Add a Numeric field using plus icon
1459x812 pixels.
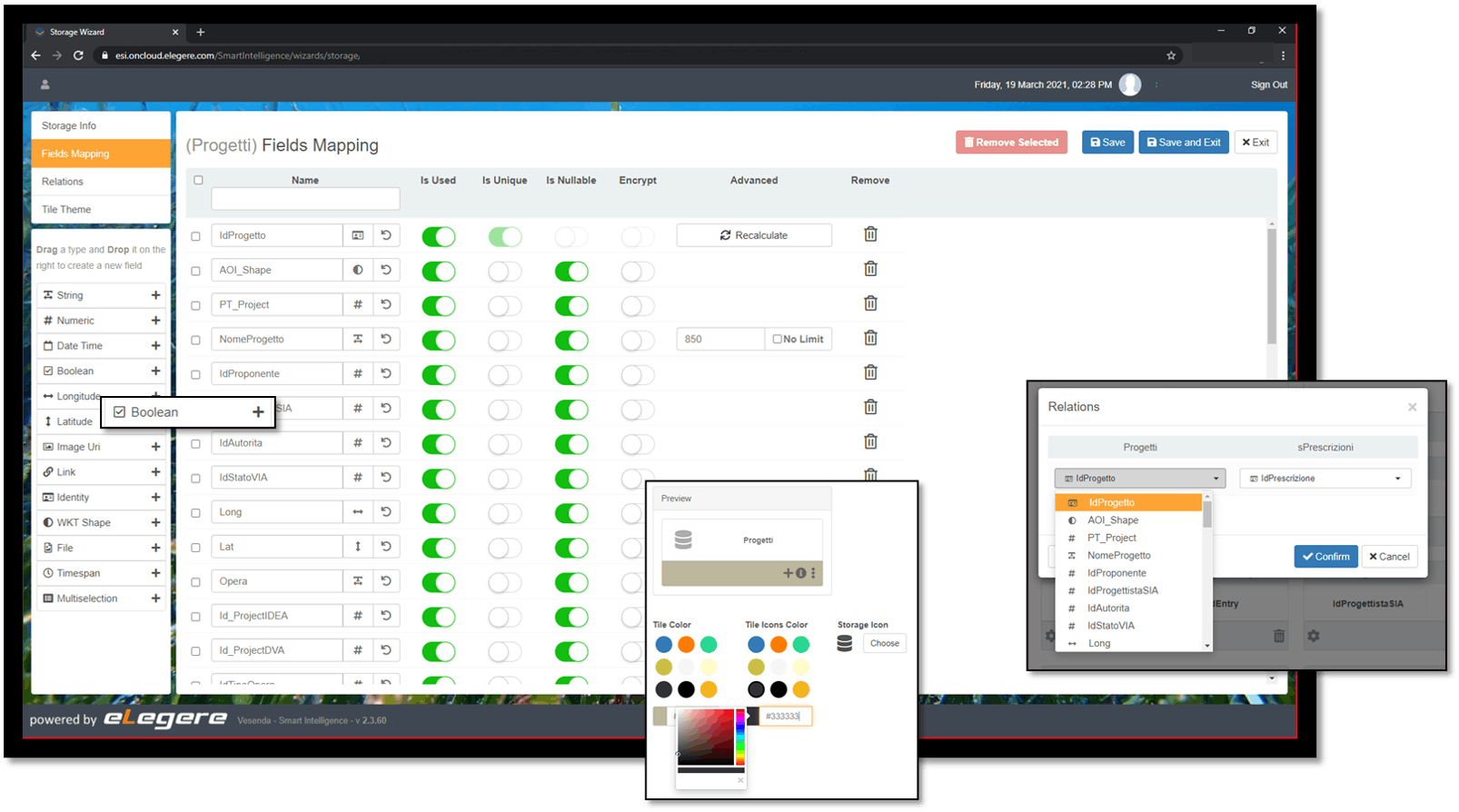tap(155, 321)
